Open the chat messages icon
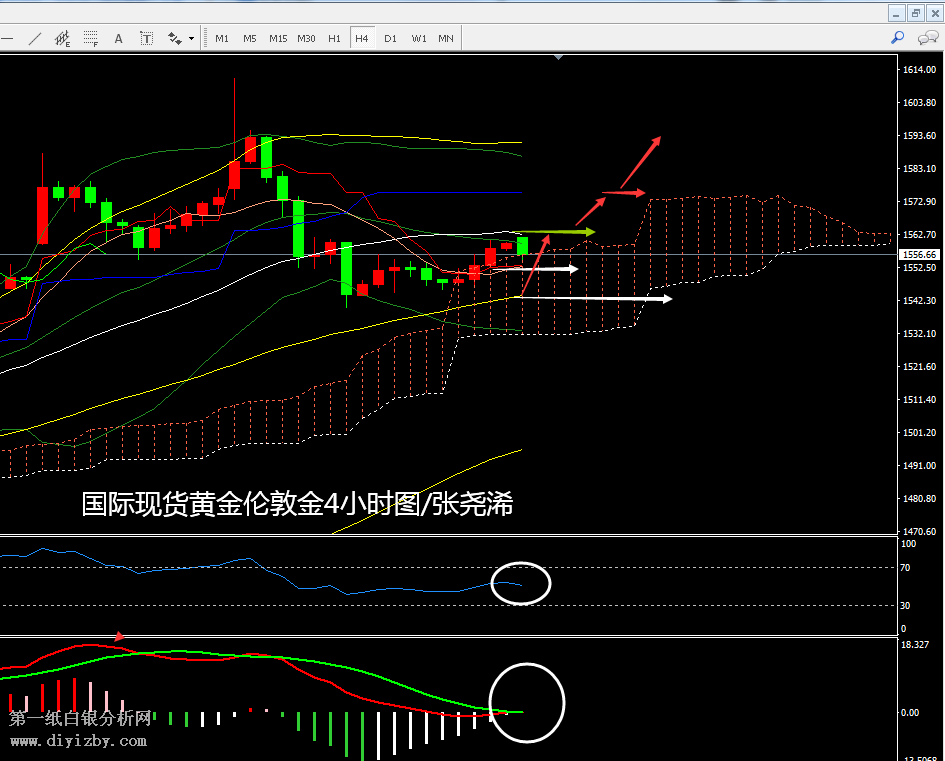 [x=926, y=38]
